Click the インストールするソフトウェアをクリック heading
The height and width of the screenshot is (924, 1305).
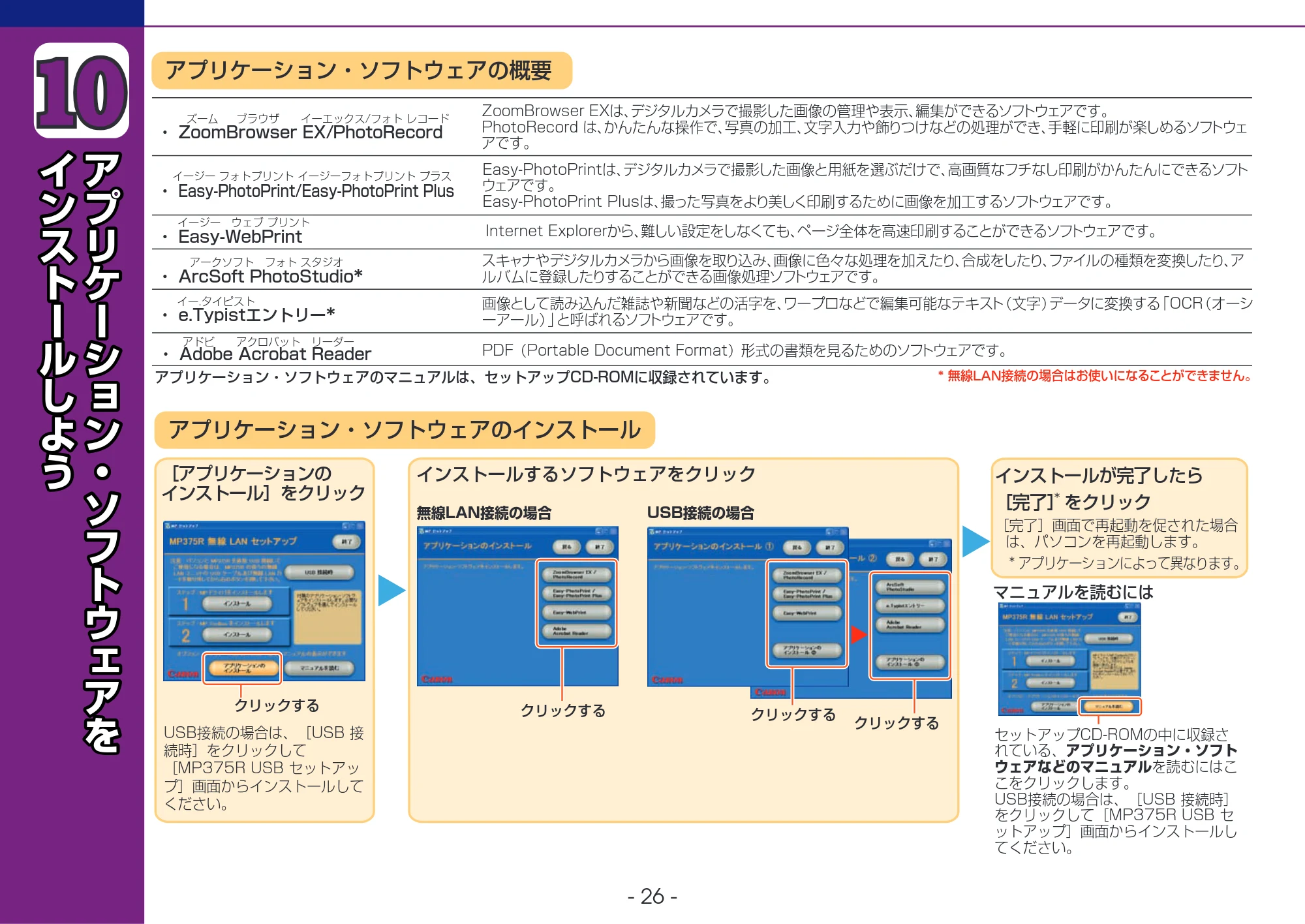(x=586, y=474)
